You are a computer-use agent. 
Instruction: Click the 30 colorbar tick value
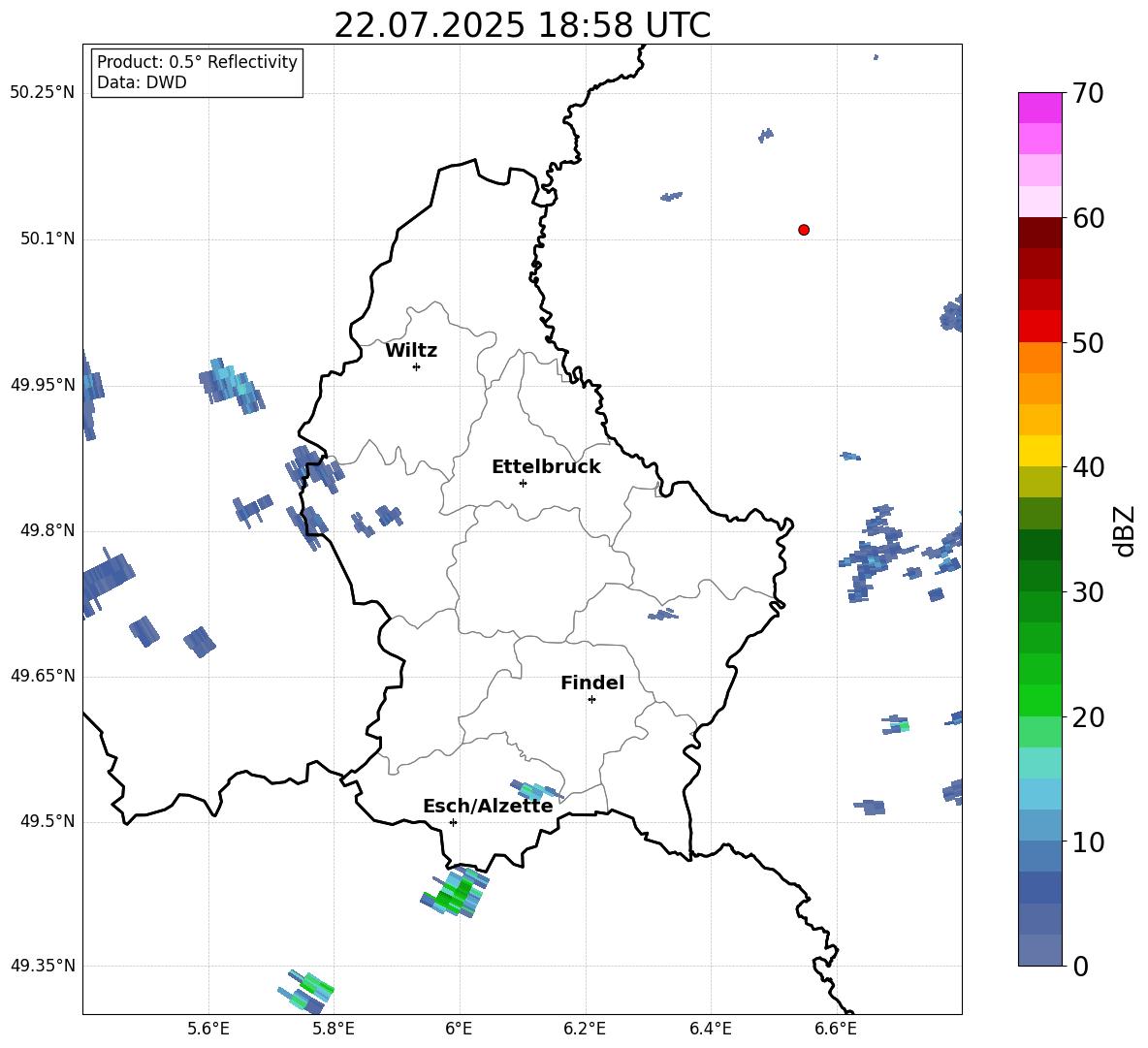(1088, 592)
